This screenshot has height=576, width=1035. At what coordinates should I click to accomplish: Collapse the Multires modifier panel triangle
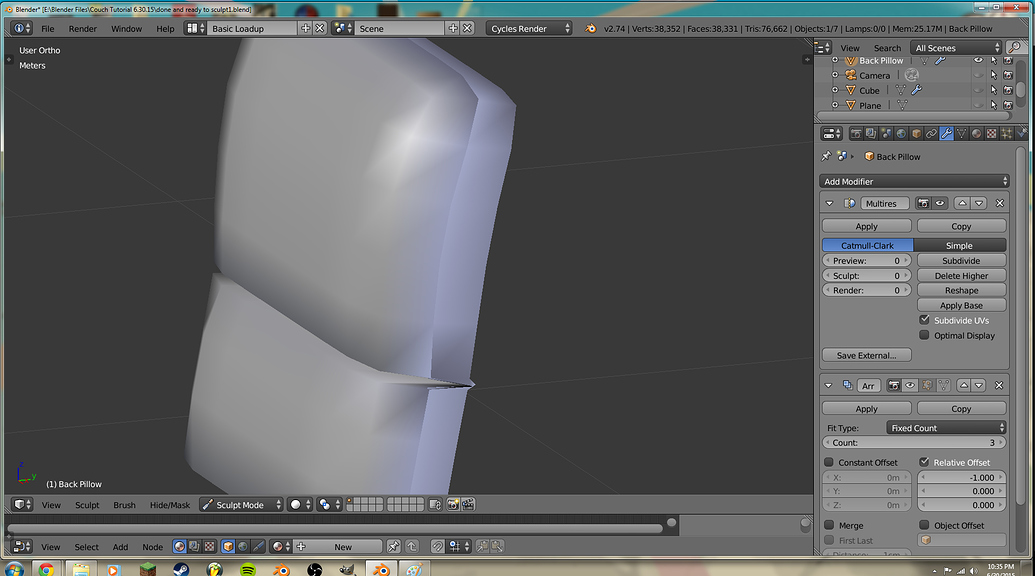point(830,203)
